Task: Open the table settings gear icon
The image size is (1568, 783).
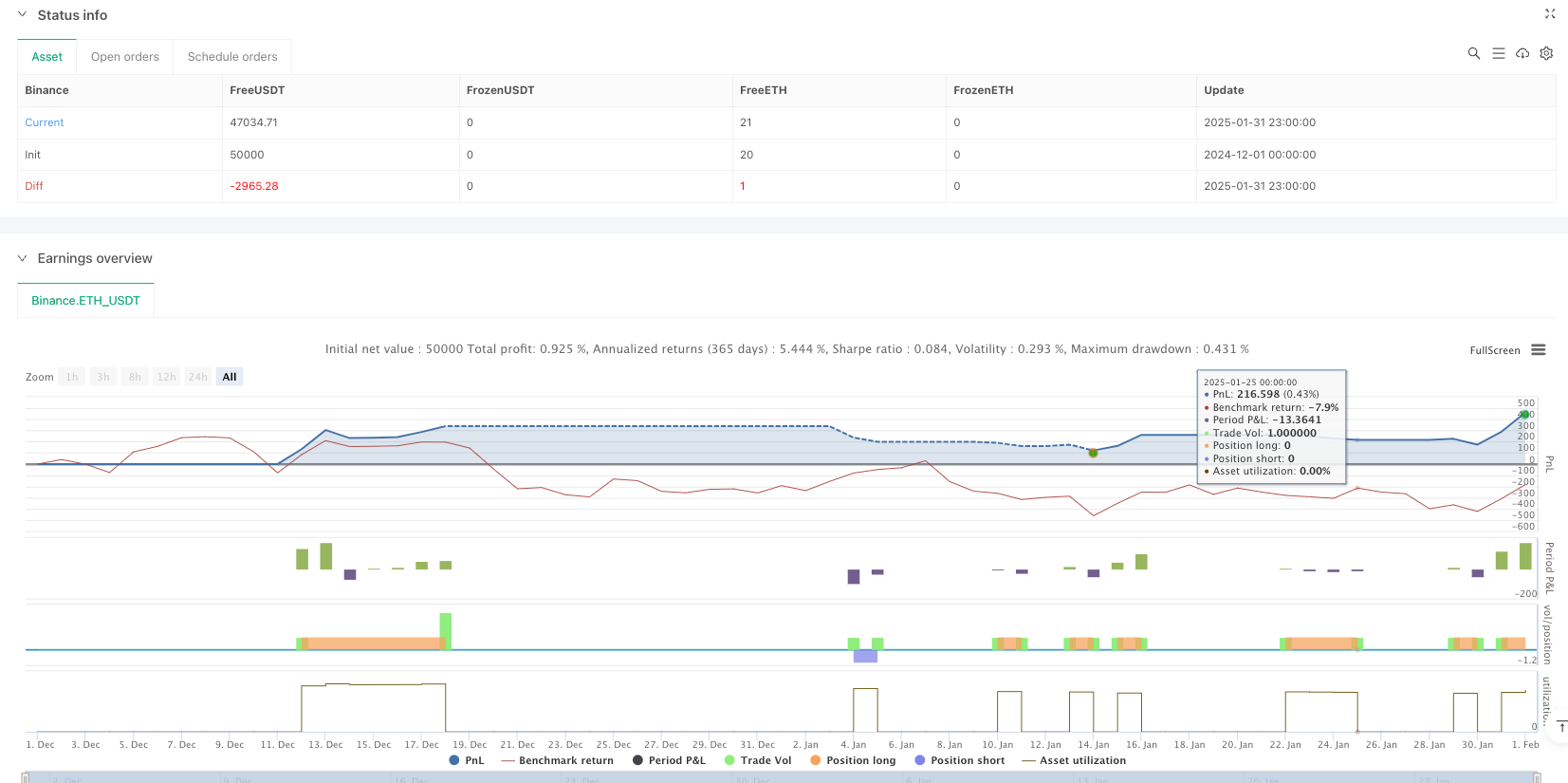Action: coord(1546,54)
